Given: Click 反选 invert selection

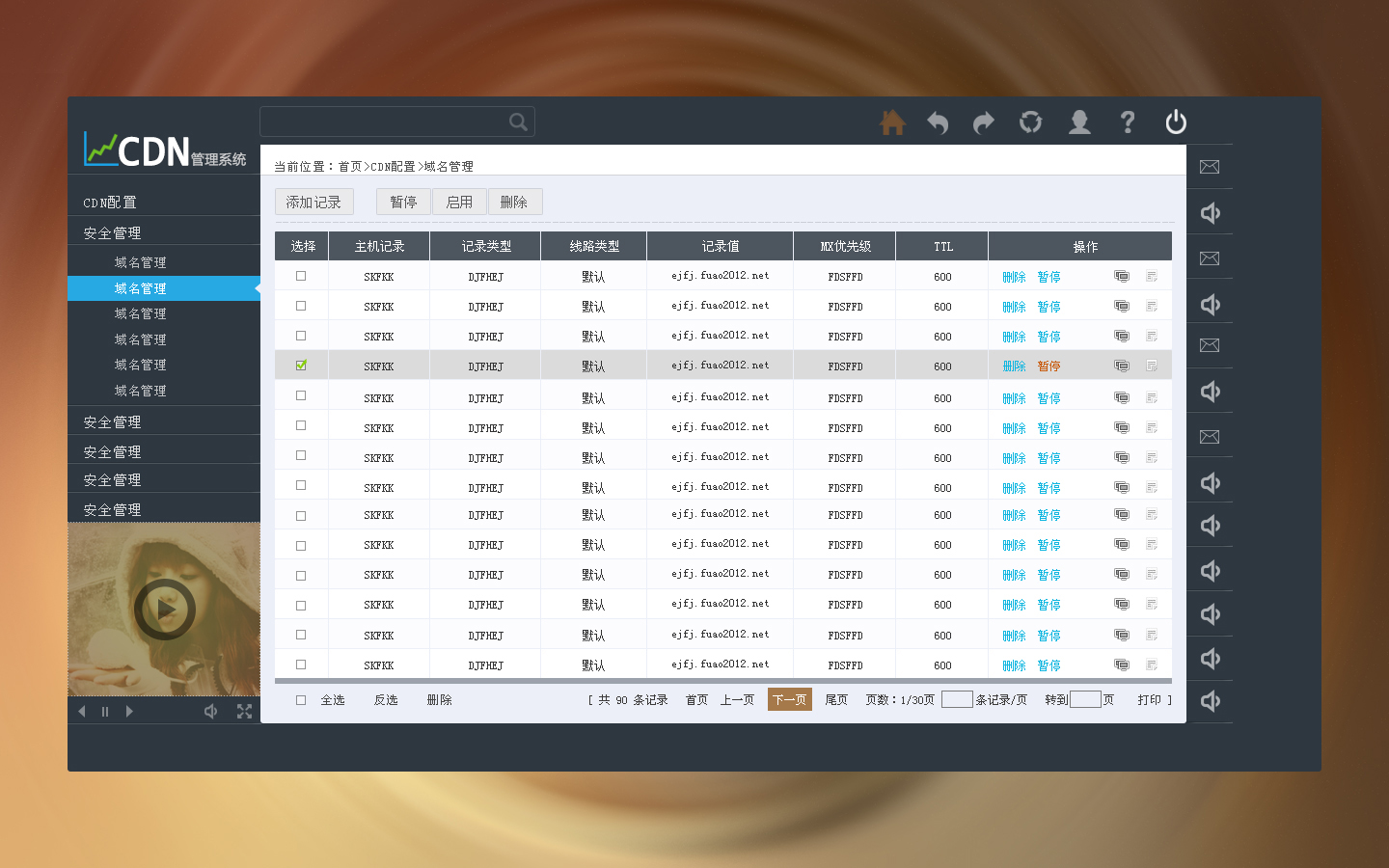Looking at the screenshot, I should (x=386, y=700).
